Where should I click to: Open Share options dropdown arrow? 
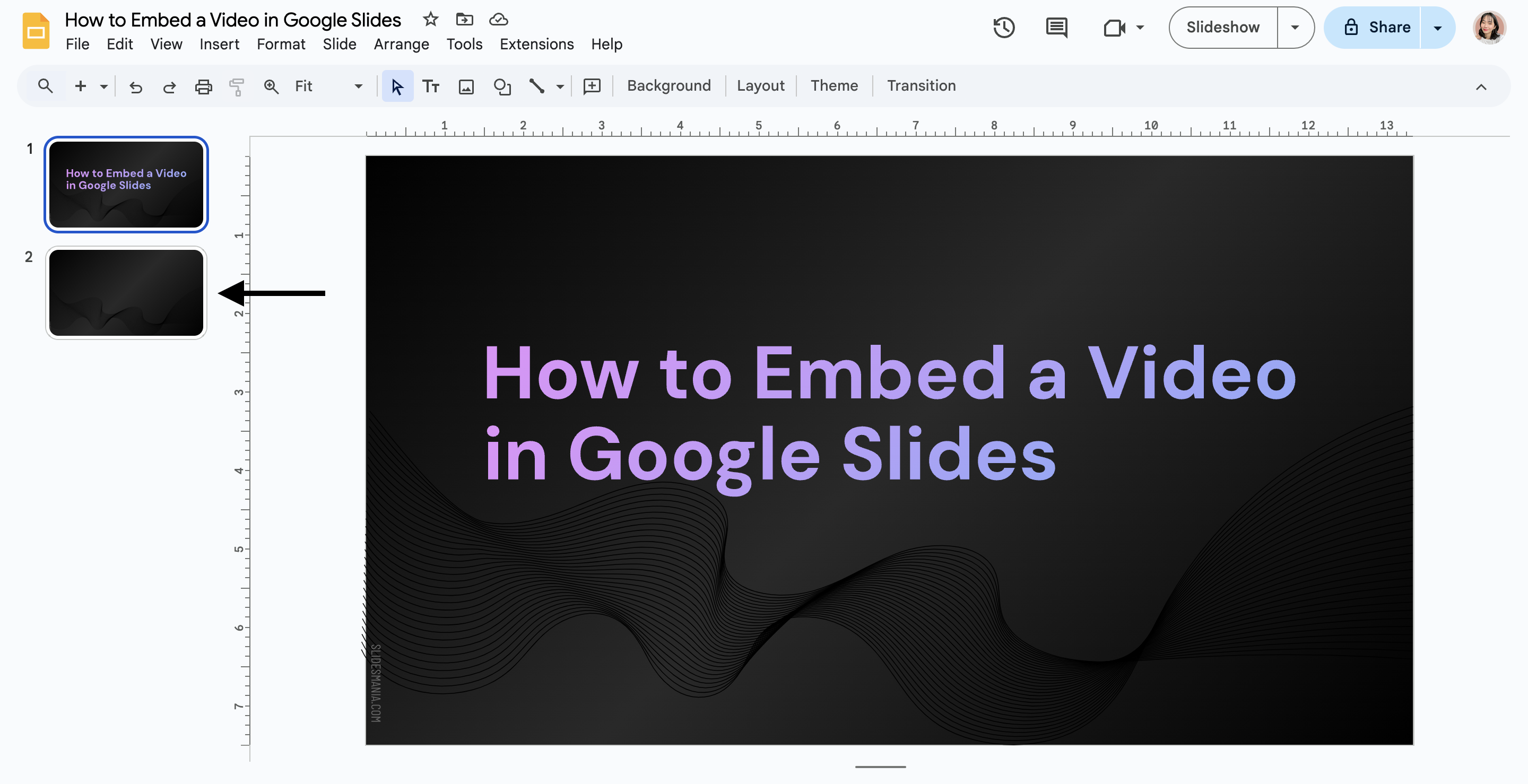click(1437, 28)
